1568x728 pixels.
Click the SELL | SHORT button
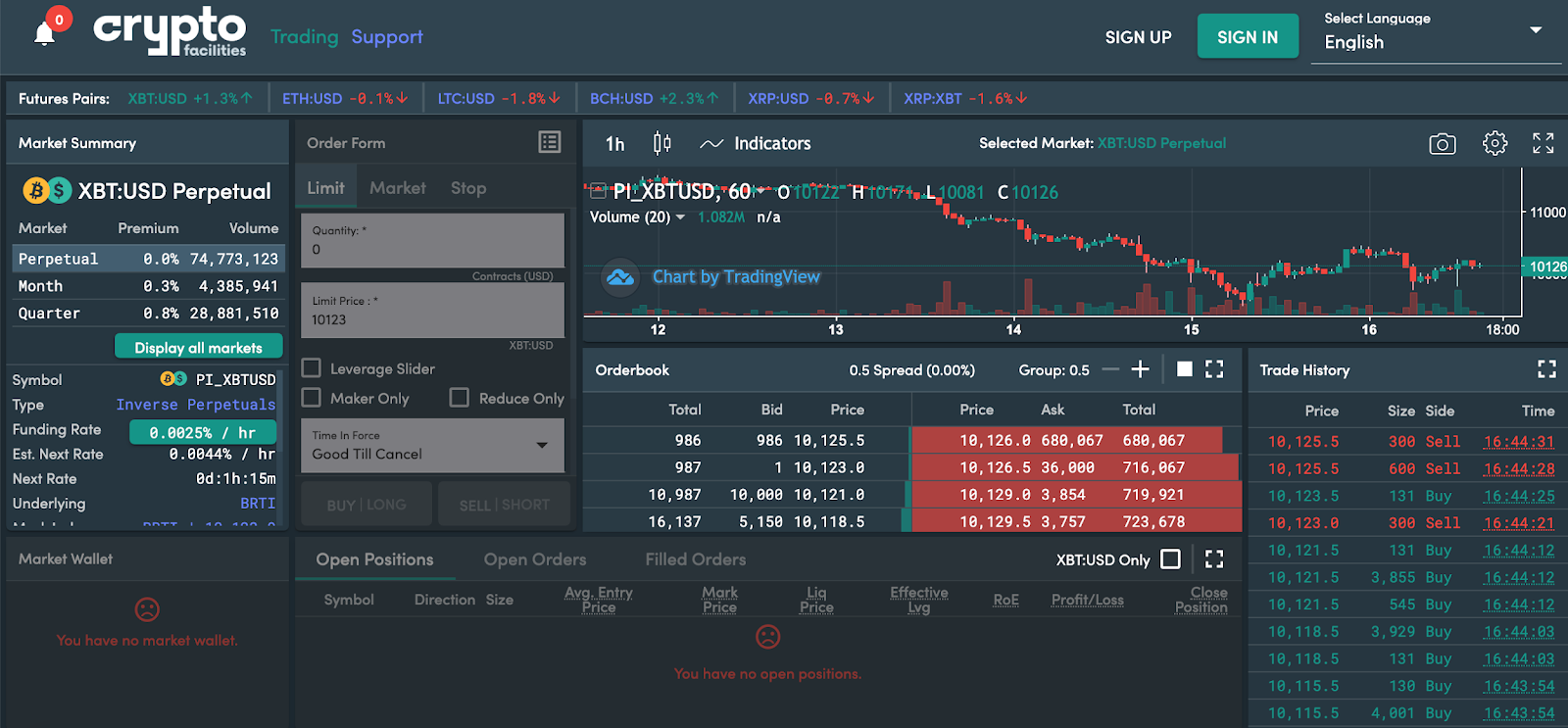(505, 505)
